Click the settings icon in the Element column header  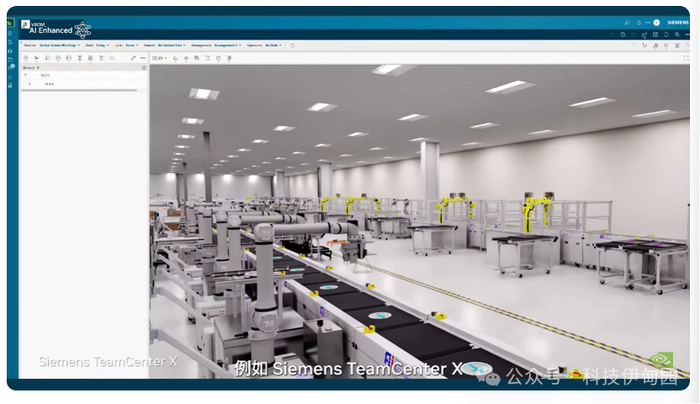click(144, 68)
